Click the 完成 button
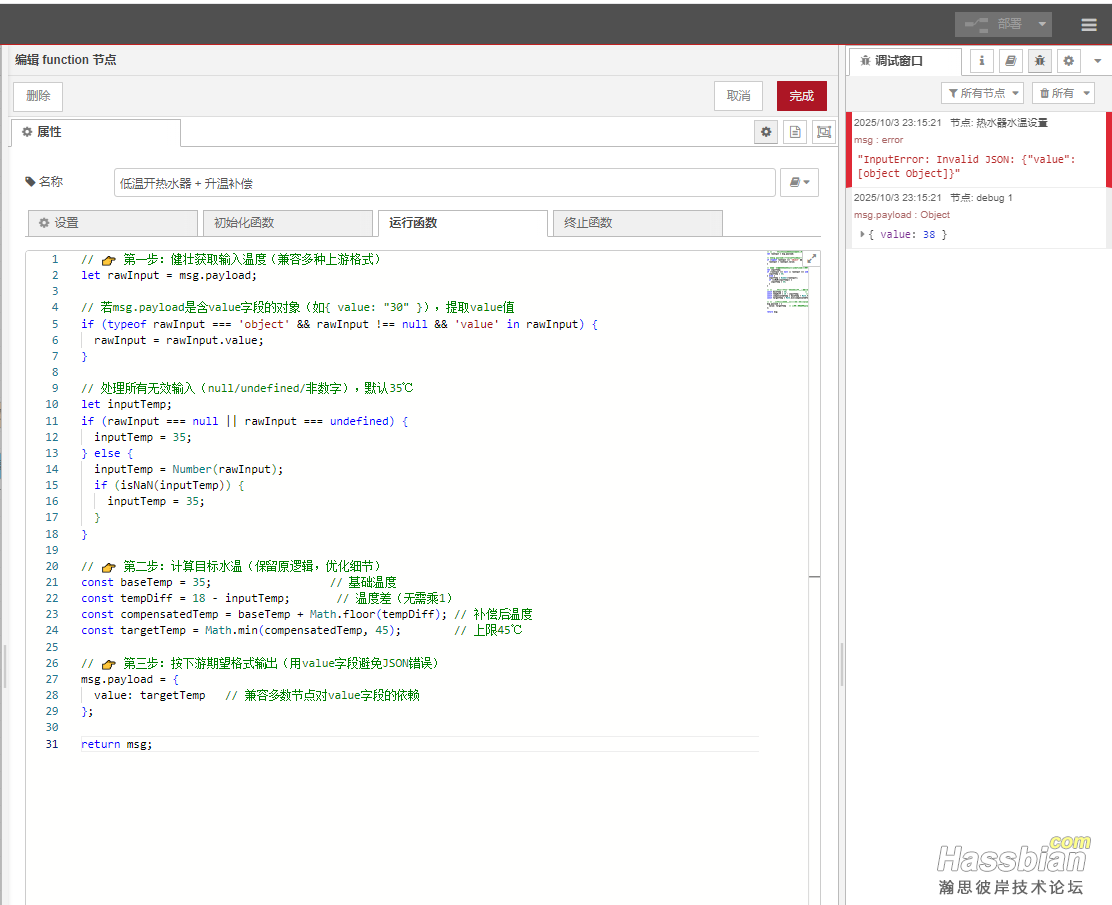The width and height of the screenshot is (1112, 905). 801,96
